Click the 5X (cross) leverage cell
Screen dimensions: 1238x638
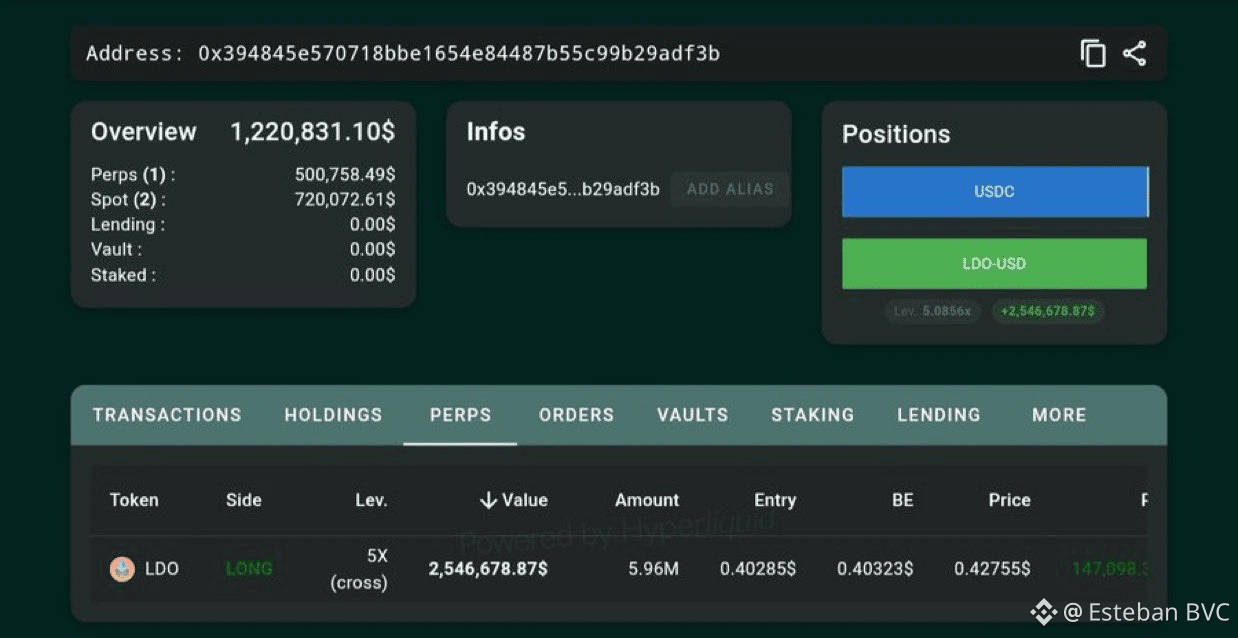pyautogui.click(x=359, y=568)
